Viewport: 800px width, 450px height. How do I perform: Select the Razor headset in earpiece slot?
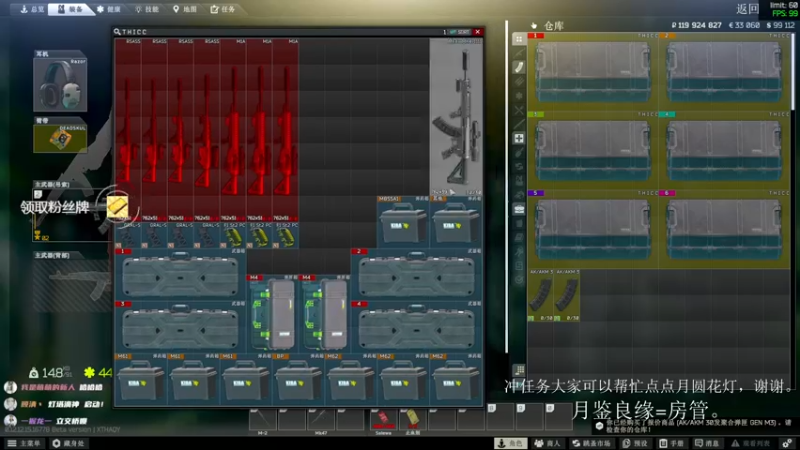click(x=60, y=84)
